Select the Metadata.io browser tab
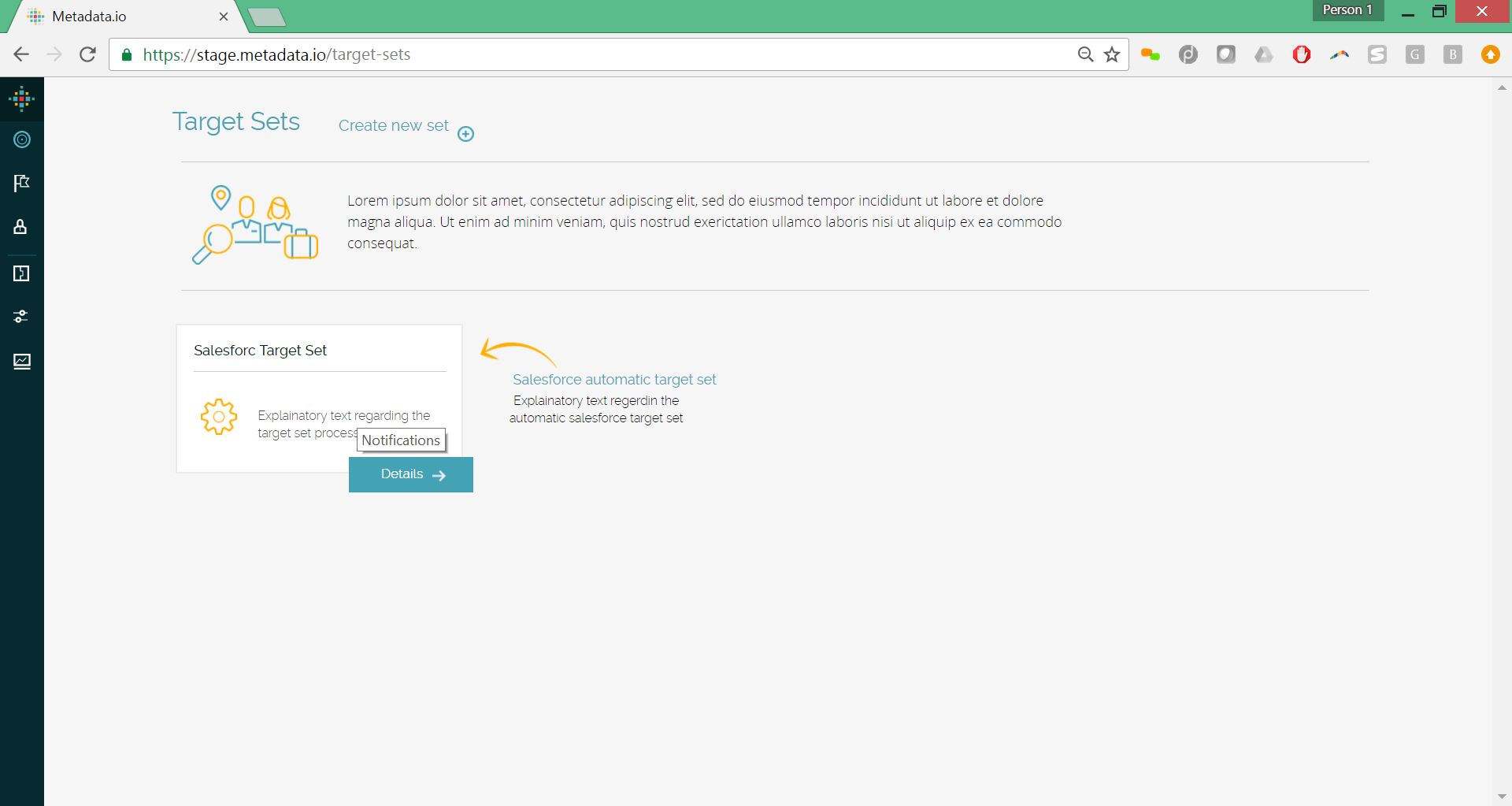 (118, 17)
